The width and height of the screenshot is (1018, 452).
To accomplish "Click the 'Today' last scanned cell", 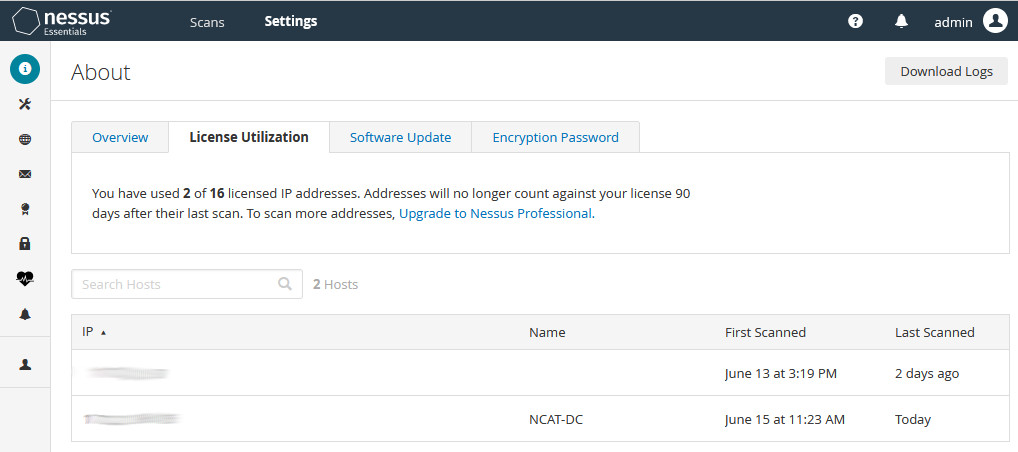I will [x=913, y=420].
